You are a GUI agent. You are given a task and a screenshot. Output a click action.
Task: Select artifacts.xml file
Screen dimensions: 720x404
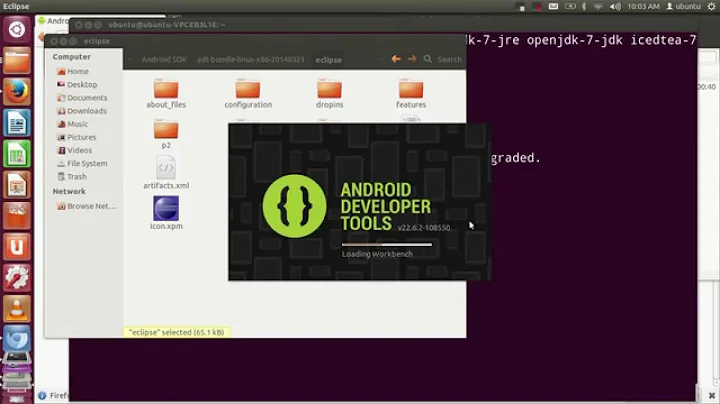pyautogui.click(x=166, y=173)
